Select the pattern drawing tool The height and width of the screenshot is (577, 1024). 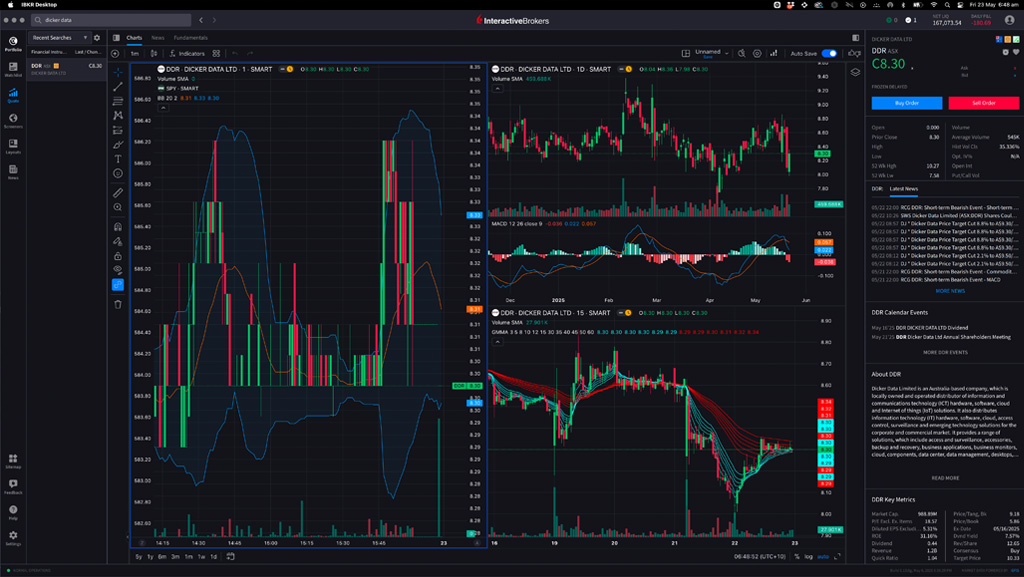tap(118, 116)
